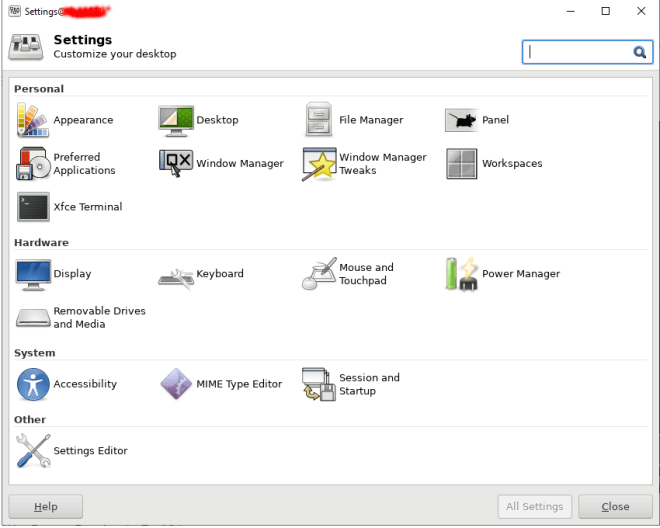
Task: Open Power Manager settings
Action: pyautogui.click(x=462, y=274)
